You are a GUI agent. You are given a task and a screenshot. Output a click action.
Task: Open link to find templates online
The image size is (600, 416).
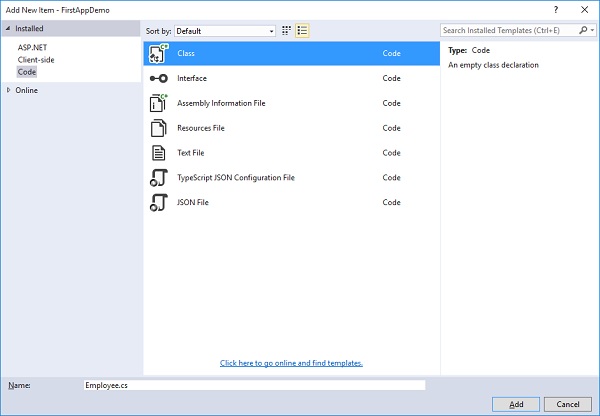point(291,363)
